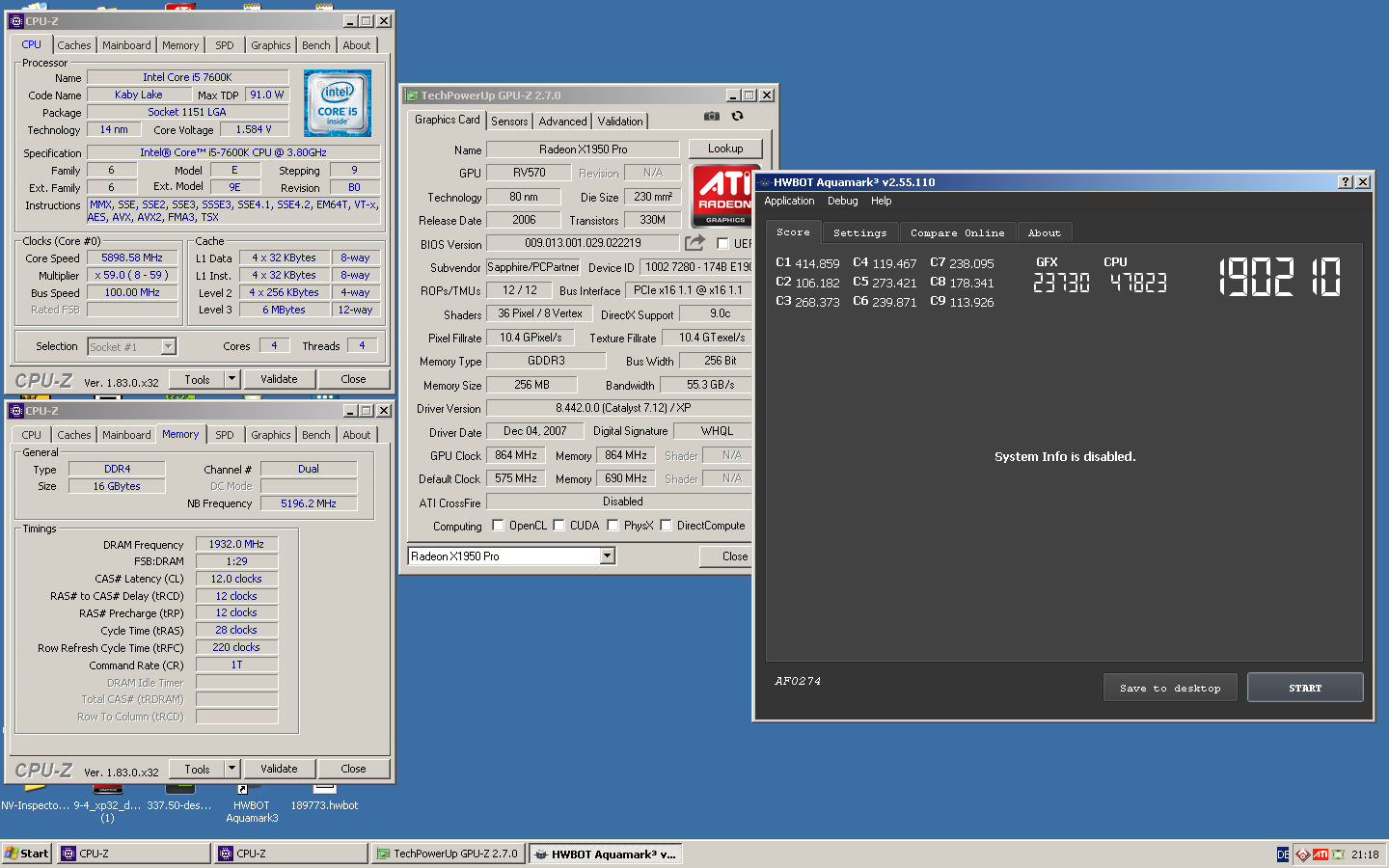Toggle the CUDA checkbox
1389x868 pixels.
(558, 526)
